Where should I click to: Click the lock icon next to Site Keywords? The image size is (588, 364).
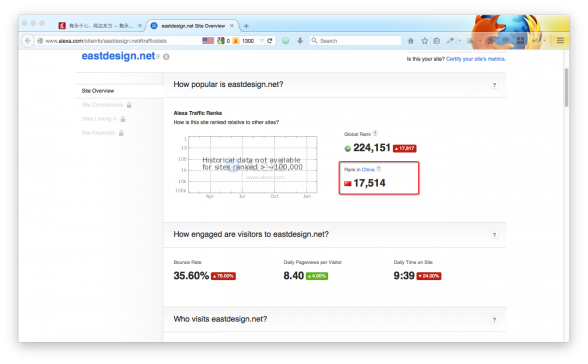point(121,133)
